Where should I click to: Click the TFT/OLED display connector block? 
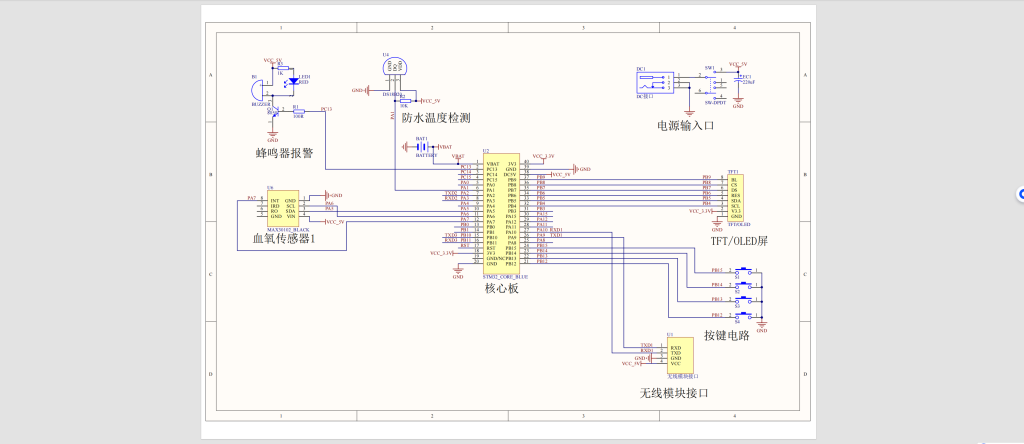click(732, 197)
